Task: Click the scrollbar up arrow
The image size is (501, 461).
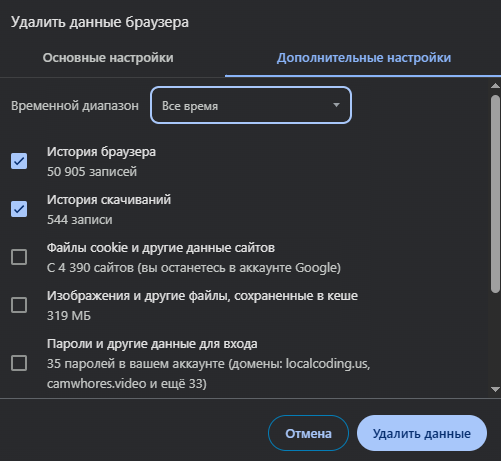Action: [495, 86]
